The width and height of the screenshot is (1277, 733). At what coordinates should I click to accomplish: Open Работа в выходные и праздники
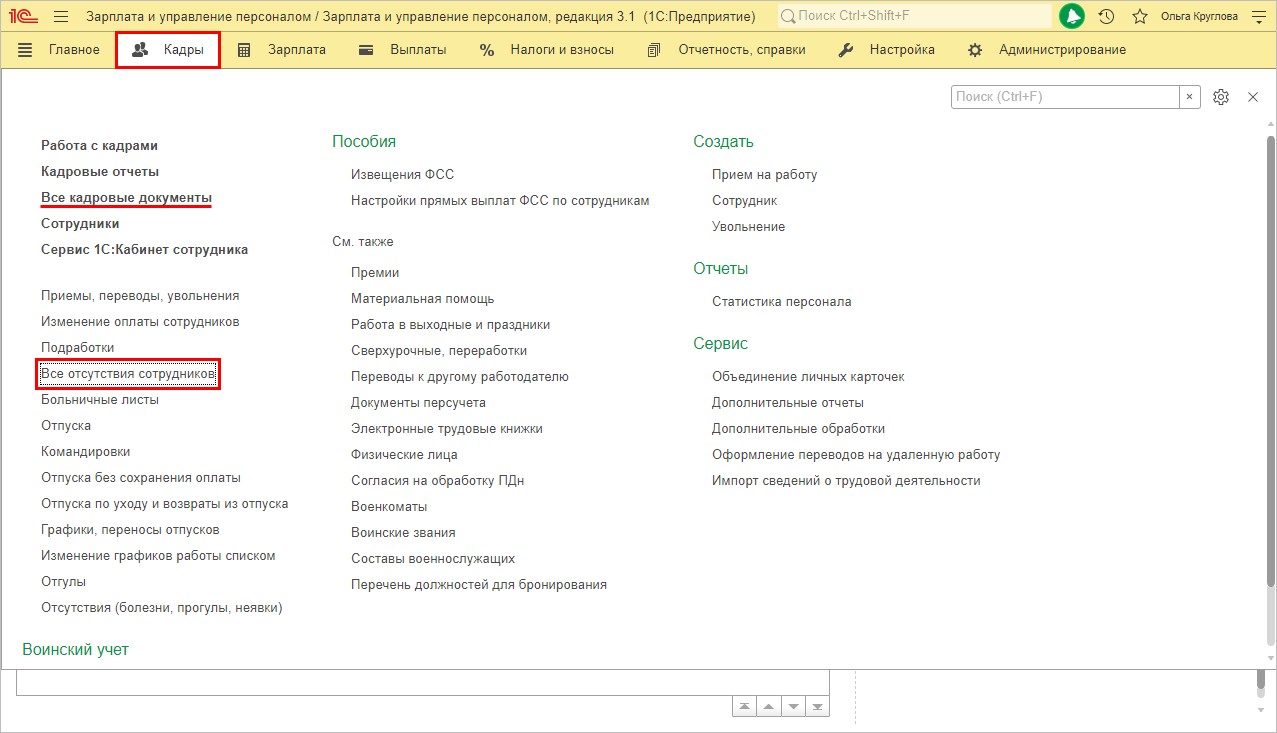pyautogui.click(x=451, y=325)
